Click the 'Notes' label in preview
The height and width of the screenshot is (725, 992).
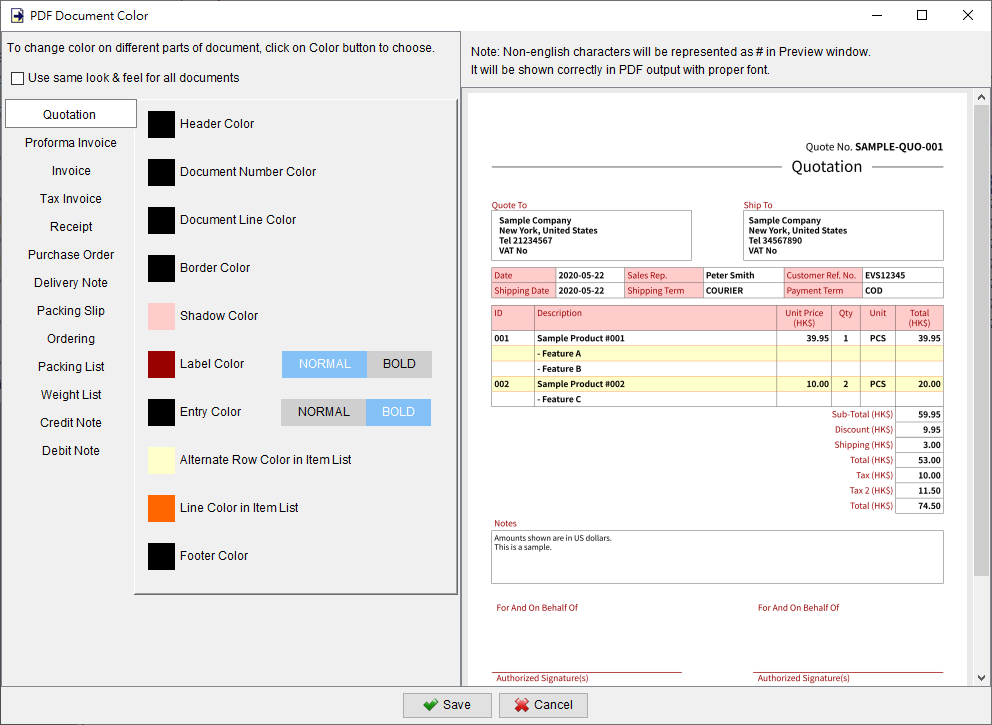click(505, 523)
